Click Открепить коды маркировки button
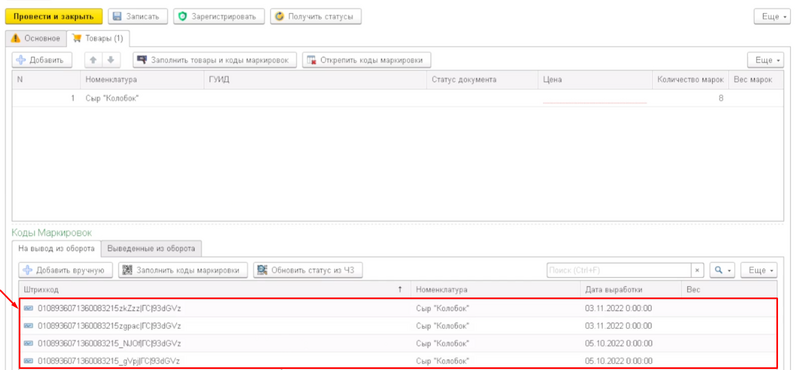 coord(367,60)
